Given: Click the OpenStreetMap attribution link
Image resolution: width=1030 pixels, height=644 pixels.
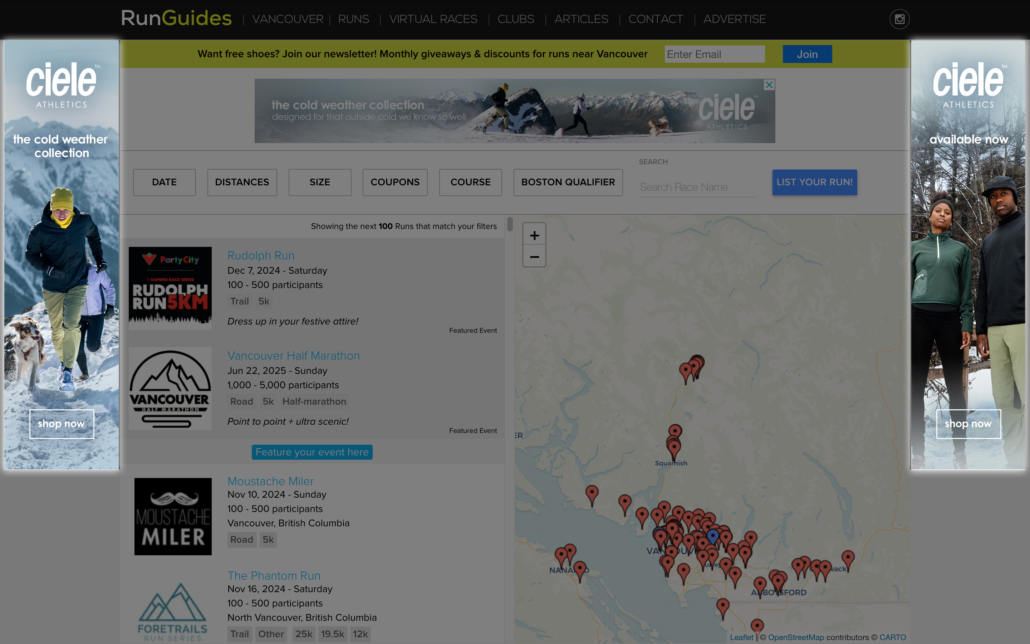Looking at the screenshot, I should point(796,637).
